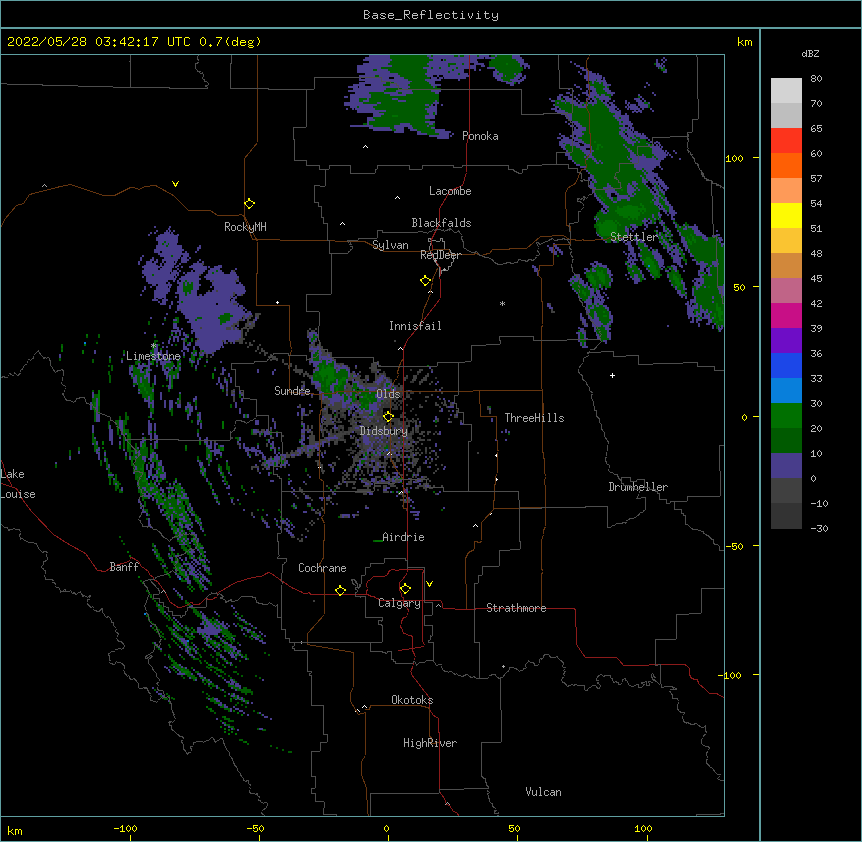Click the Sylvan label
The width and height of the screenshot is (862, 842).
(x=390, y=245)
